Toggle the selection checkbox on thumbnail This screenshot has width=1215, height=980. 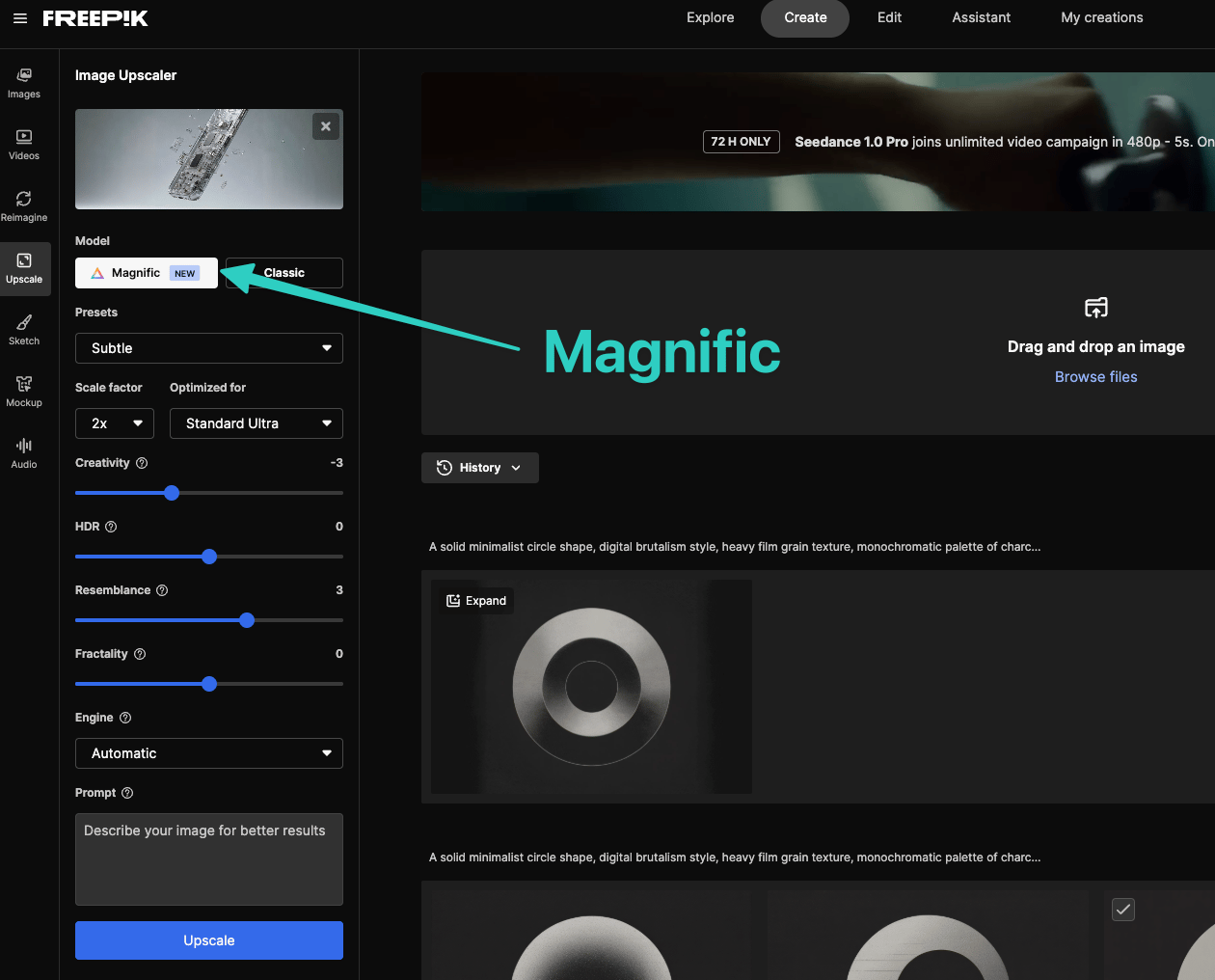point(1123,910)
